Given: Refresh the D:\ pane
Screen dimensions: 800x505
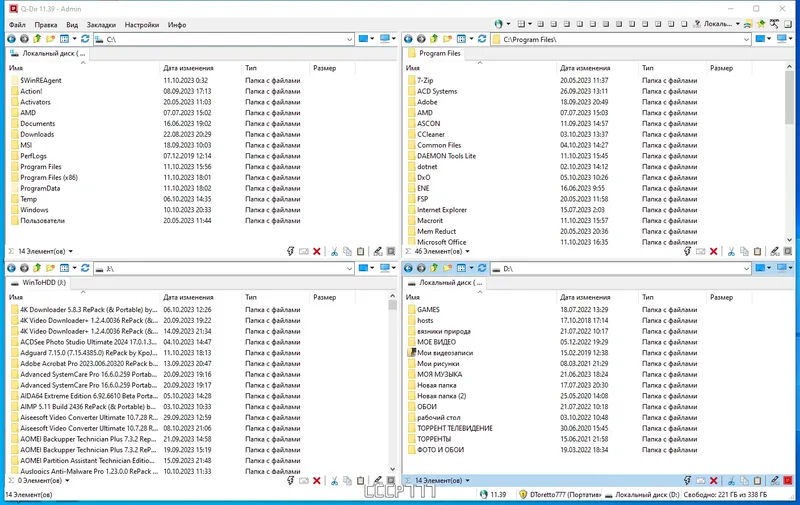Looking at the screenshot, I should tap(482, 268).
